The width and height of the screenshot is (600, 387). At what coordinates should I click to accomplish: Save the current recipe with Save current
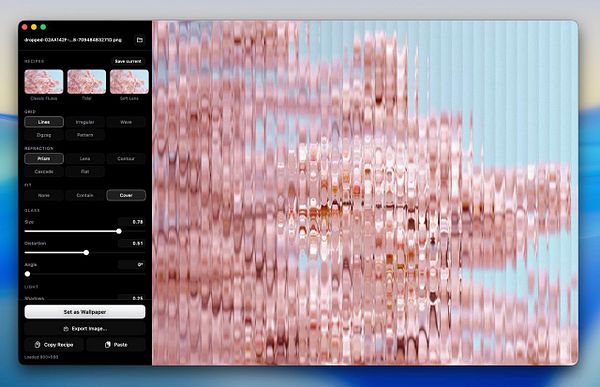tap(128, 61)
